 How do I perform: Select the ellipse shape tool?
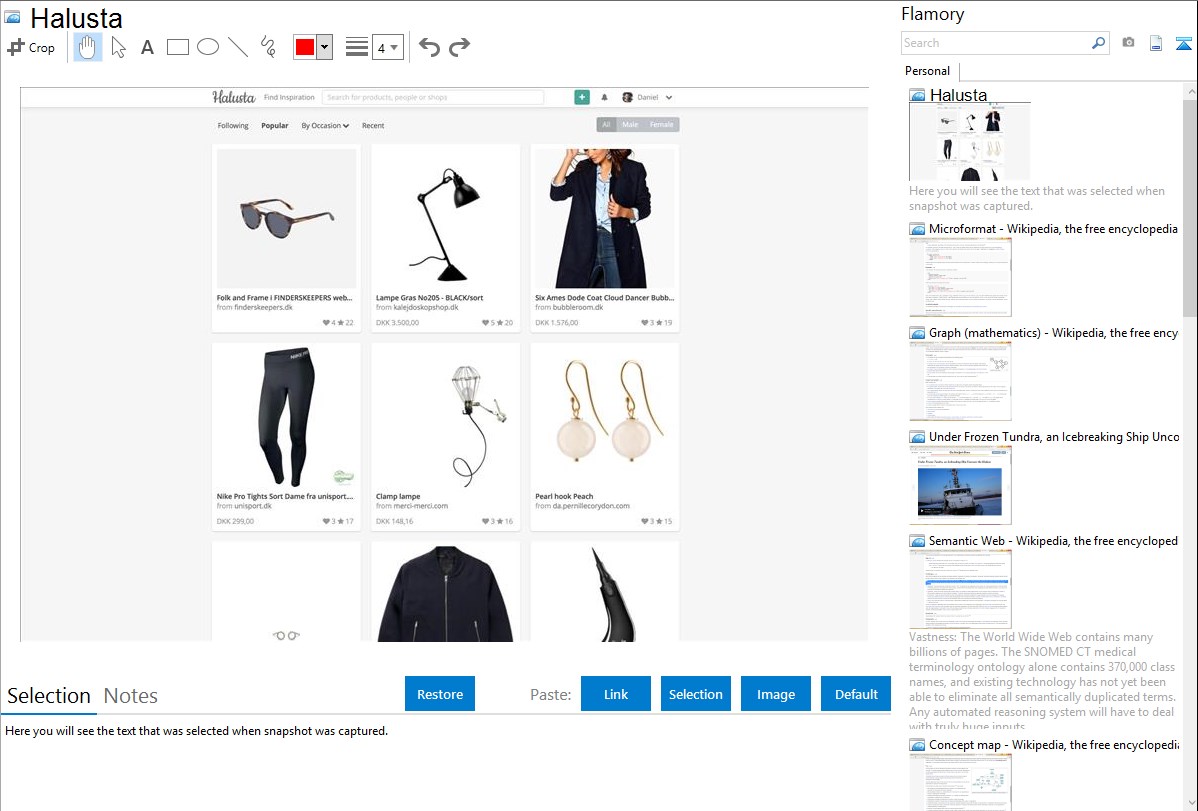pyautogui.click(x=208, y=47)
